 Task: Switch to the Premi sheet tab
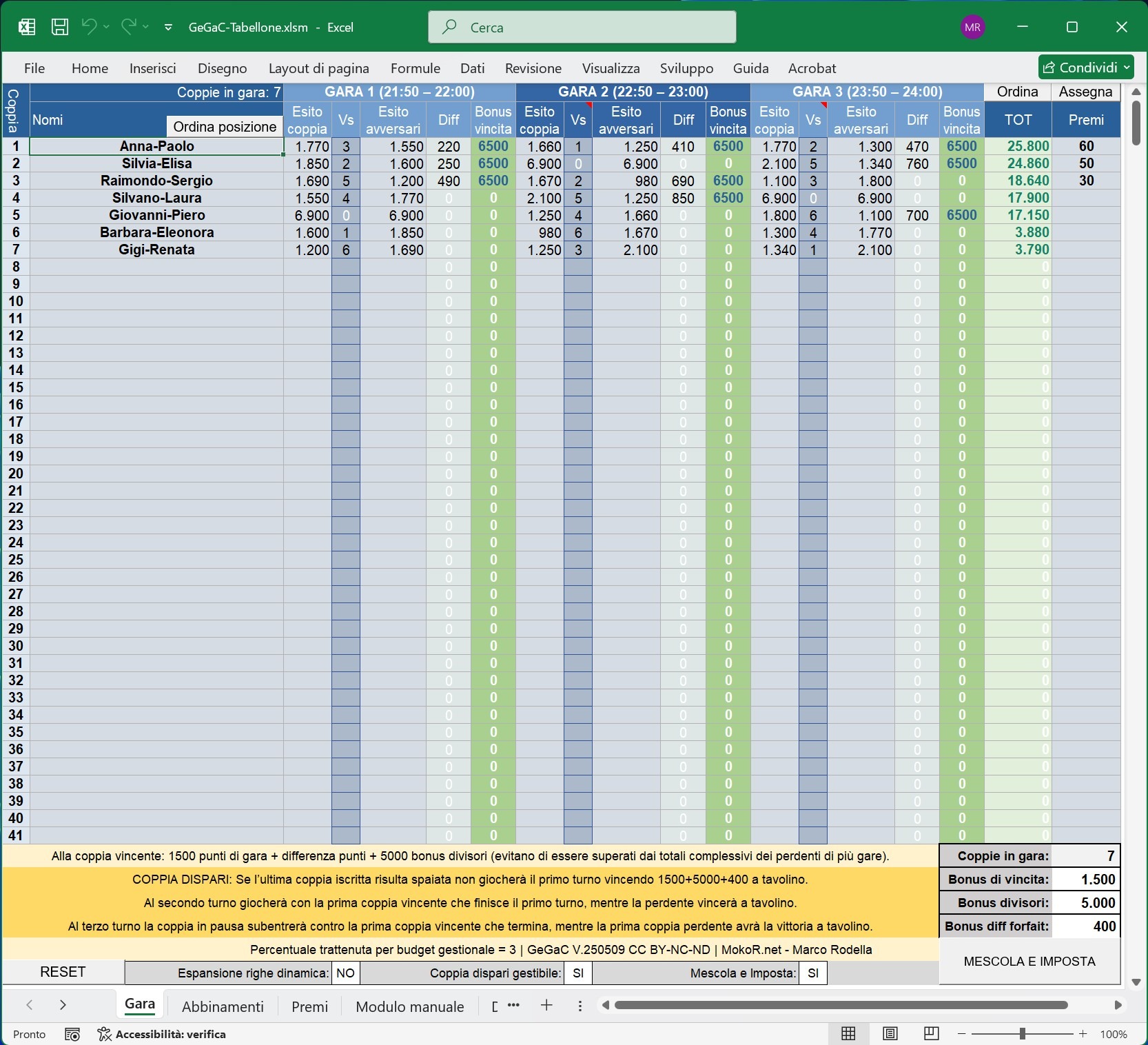tap(309, 1006)
